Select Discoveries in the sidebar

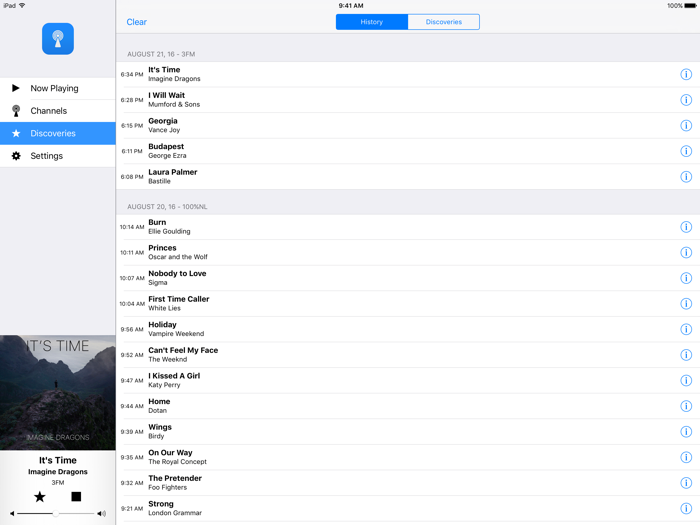coord(58,133)
